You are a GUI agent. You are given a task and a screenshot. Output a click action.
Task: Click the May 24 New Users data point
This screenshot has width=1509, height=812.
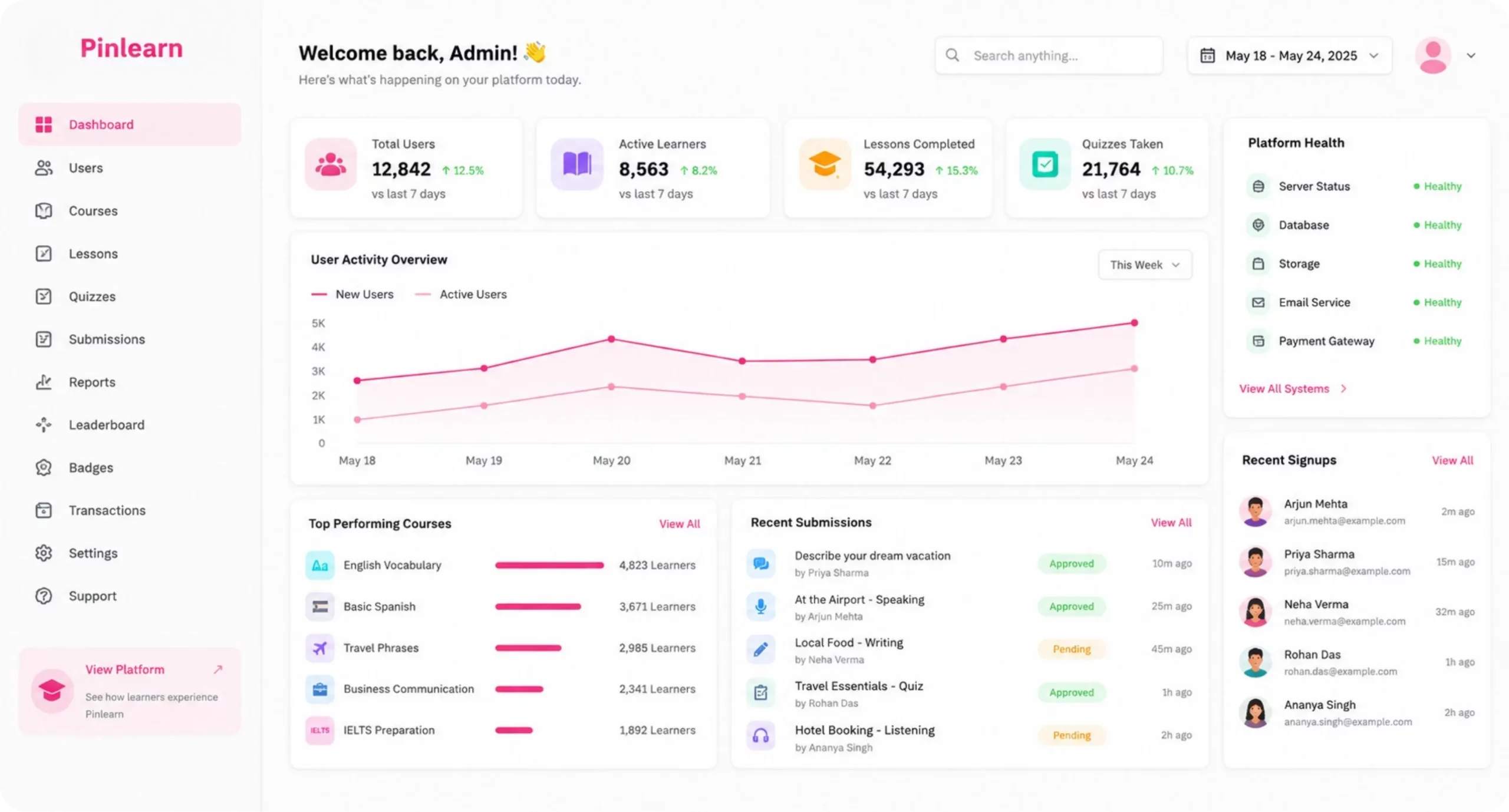pyautogui.click(x=1134, y=323)
